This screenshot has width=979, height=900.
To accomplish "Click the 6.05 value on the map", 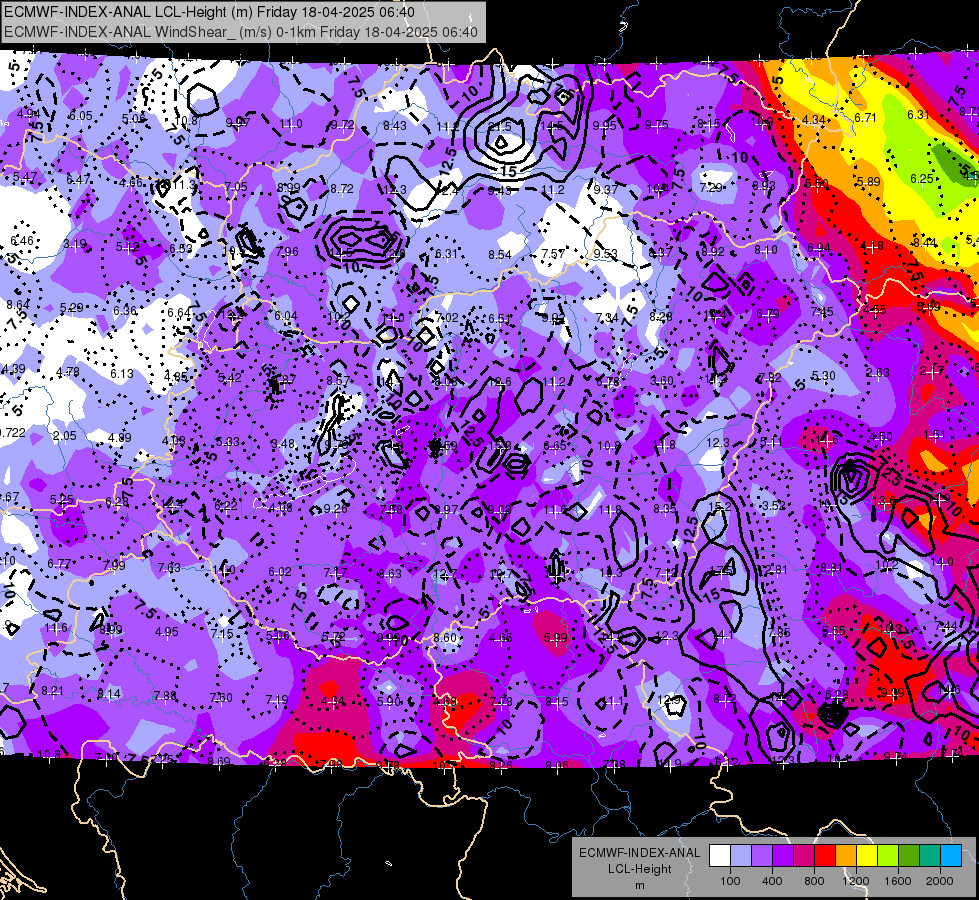I will point(81,116).
